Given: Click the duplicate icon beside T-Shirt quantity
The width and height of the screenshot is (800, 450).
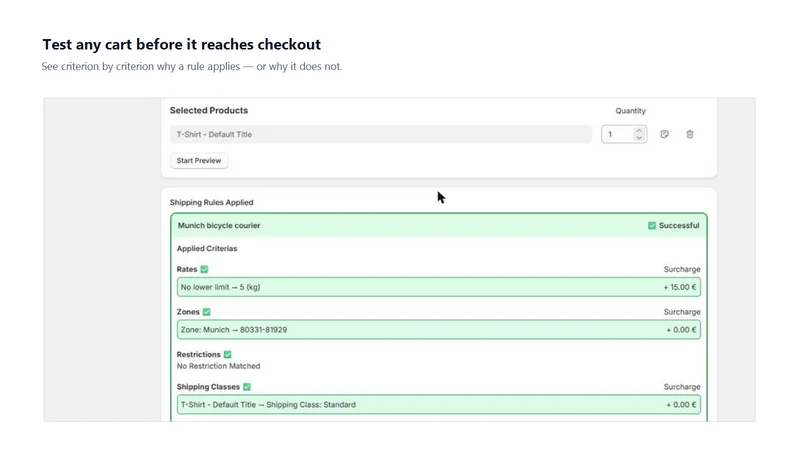Looking at the screenshot, I should coord(664,134).
